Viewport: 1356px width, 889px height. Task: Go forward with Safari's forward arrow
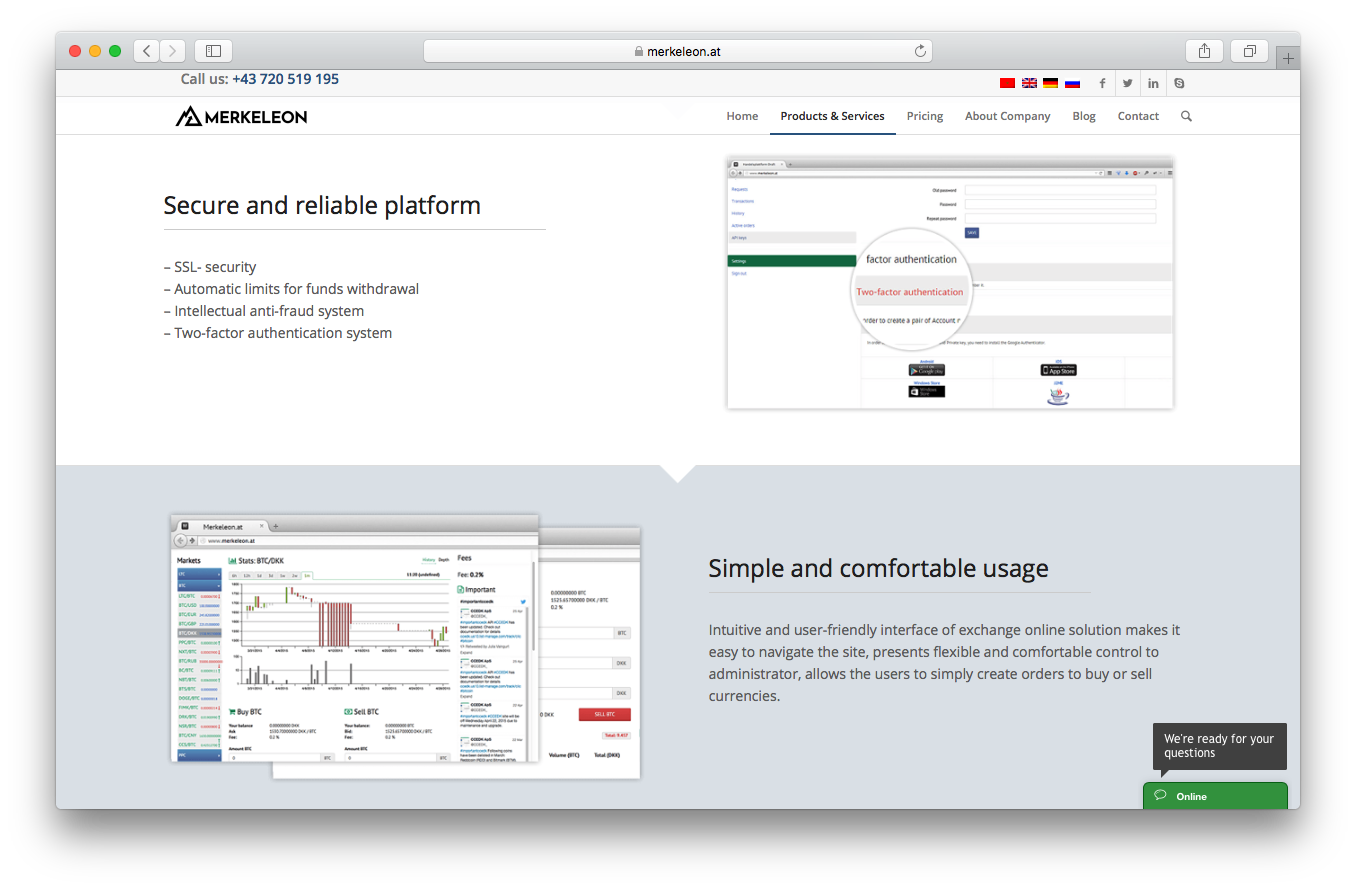pos(173,51)
